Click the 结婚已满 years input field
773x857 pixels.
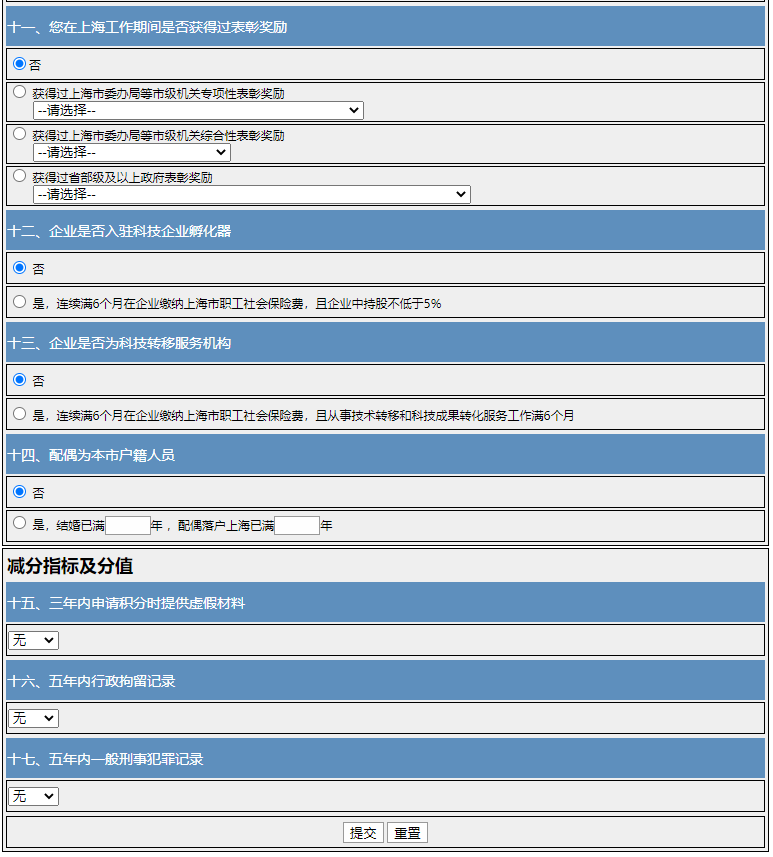click(128, 526)
